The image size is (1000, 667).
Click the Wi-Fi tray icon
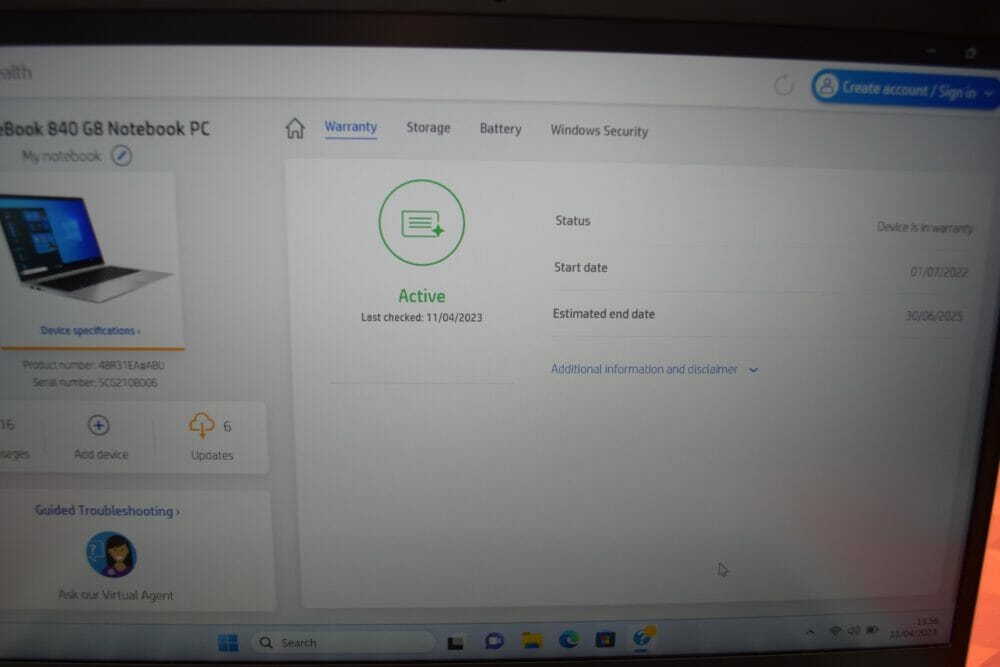coord(835,631)
